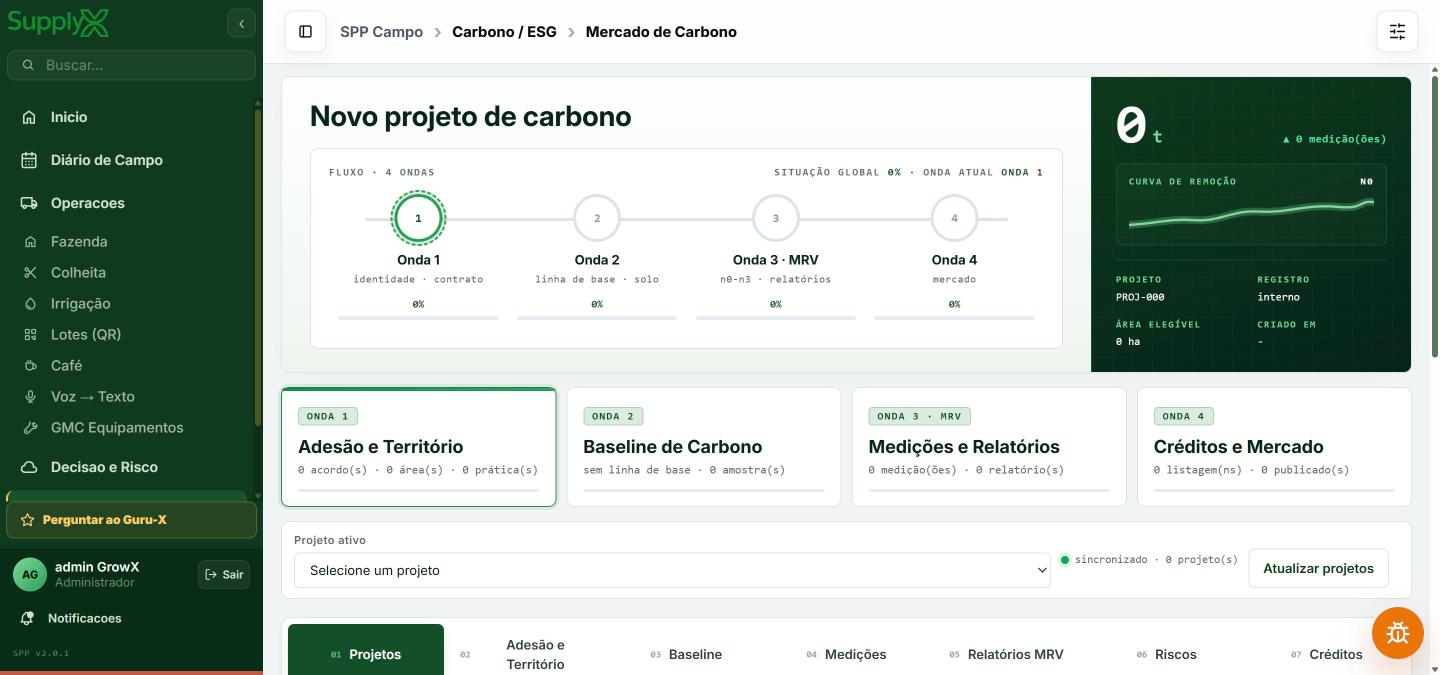Click the Sair logout button
The height and width of the screenshot is (675, 1440).
pyautogui.click(x=224, y=574)
